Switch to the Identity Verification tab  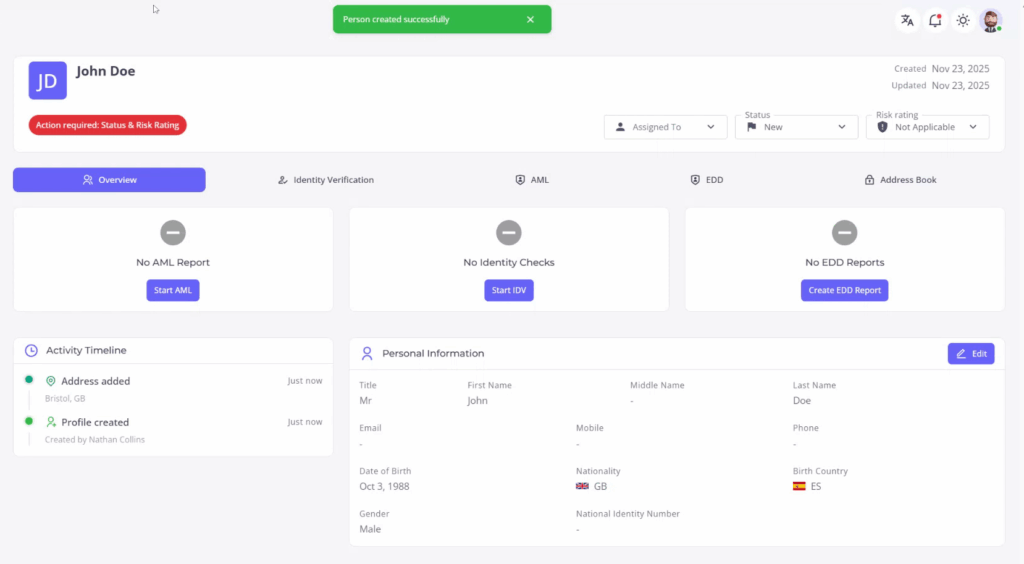325,180
